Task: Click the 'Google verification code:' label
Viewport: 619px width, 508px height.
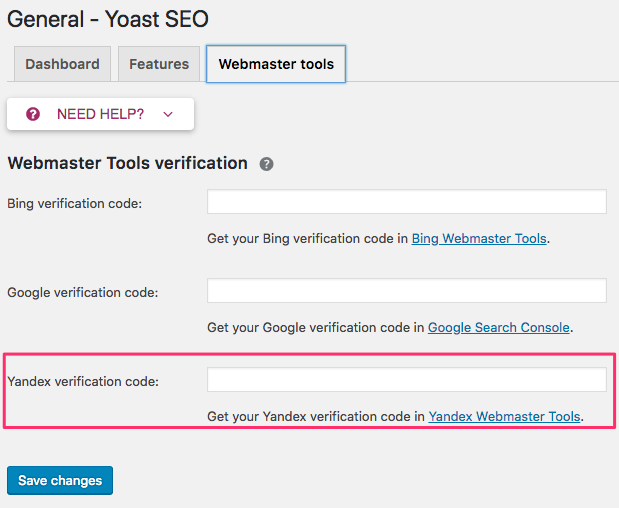Action: tap(83, 292)
